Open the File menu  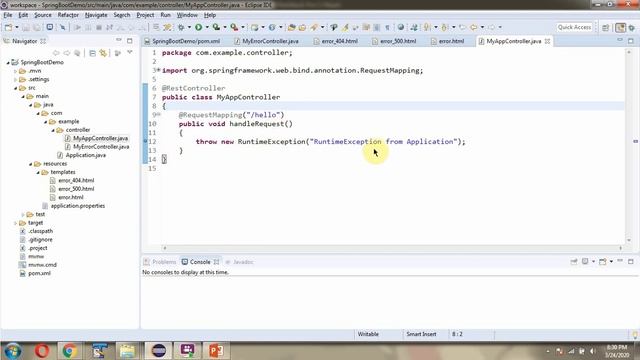point(8,15)
